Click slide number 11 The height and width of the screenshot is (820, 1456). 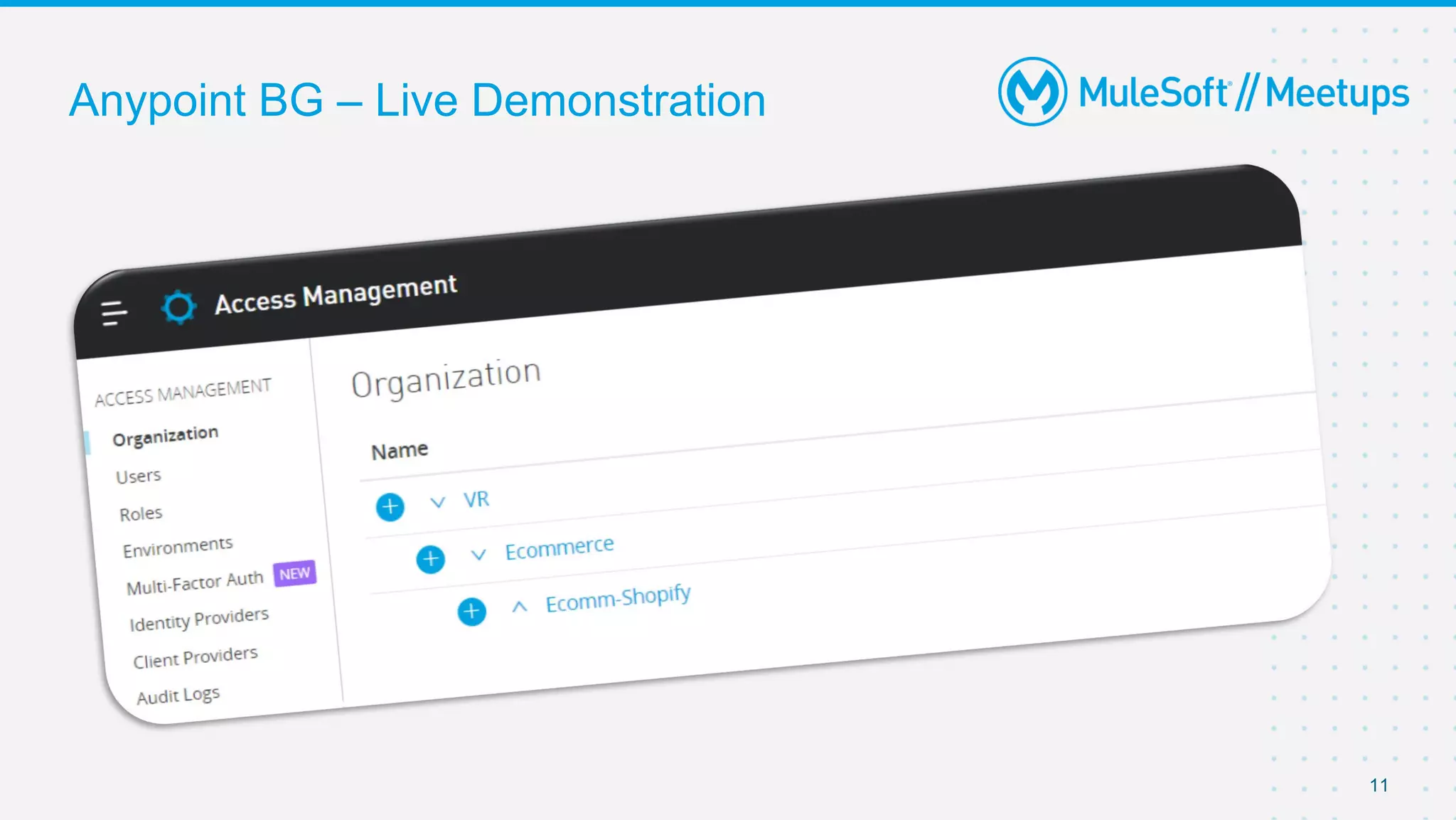tap(1379, 785)
